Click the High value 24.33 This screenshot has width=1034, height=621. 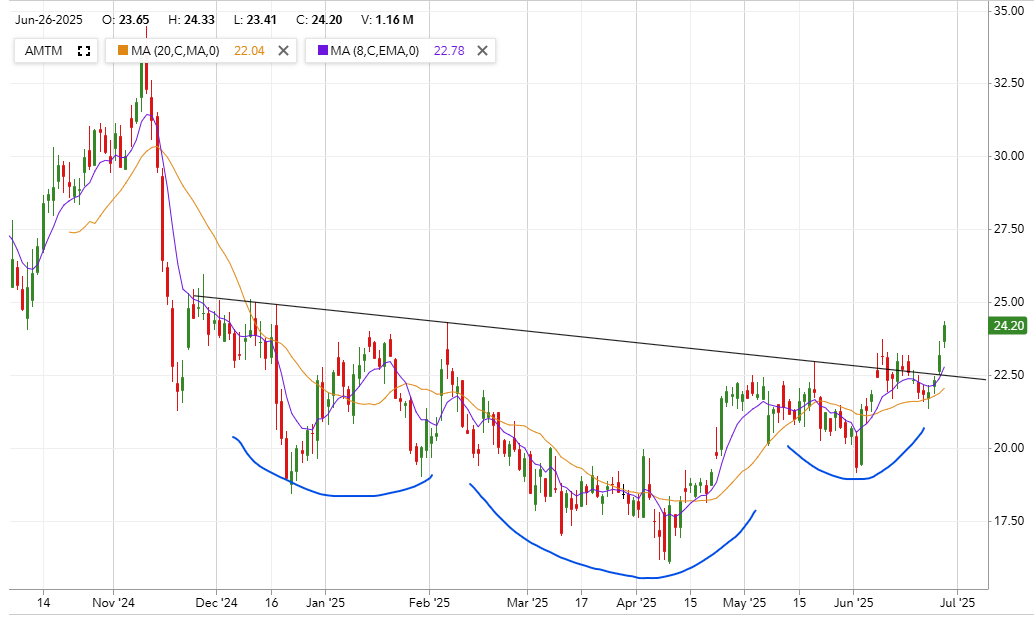[199, 20]
